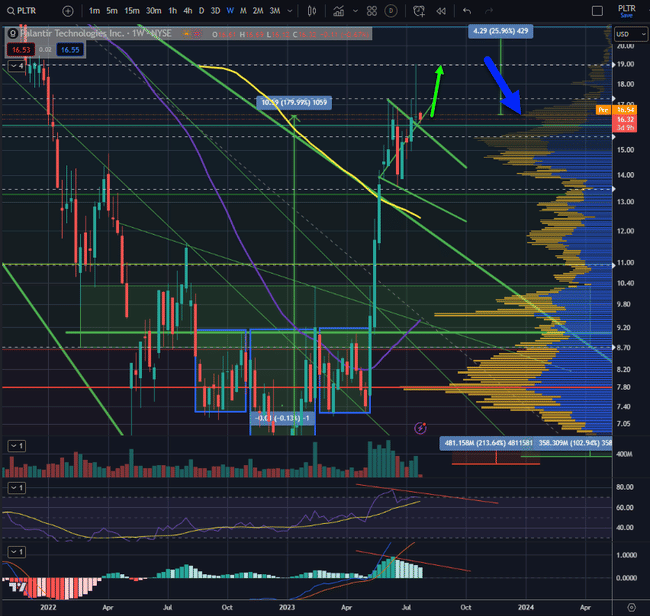The width and height of the screenshot is (650, 616).
Task: Open the candlestick chart type selector
Action: click(x=312, y=10)
